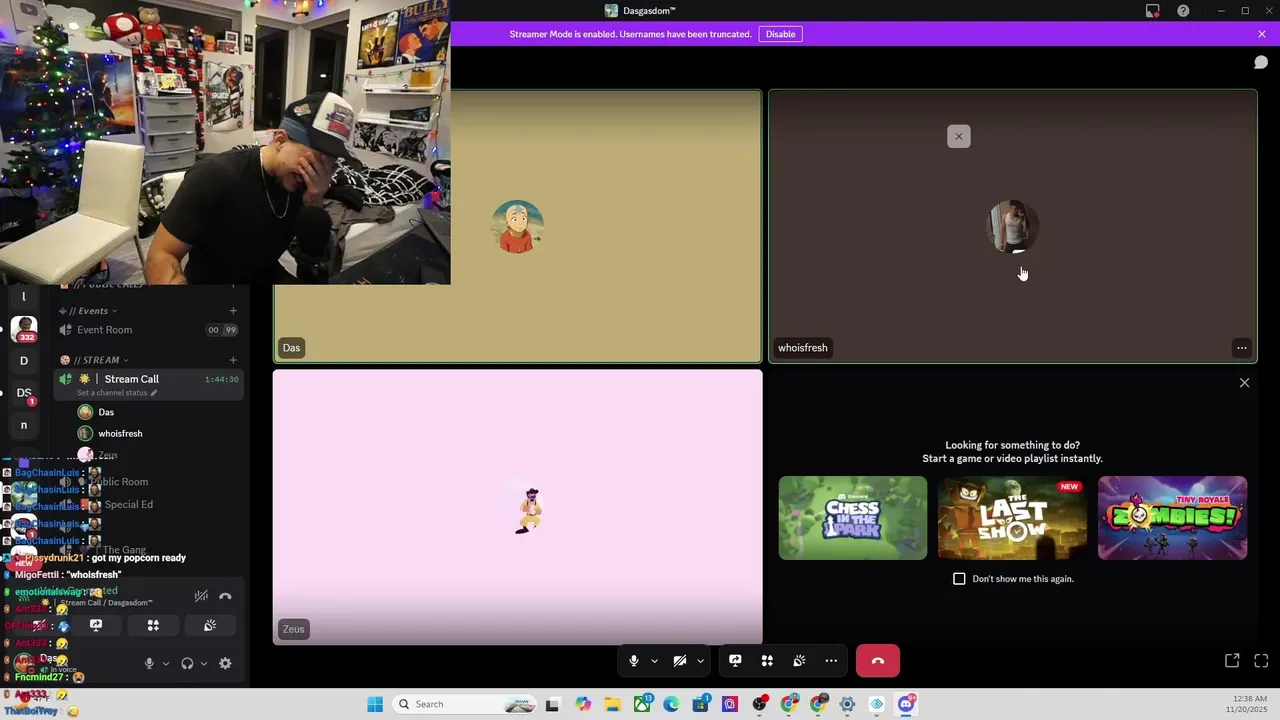
Task: Open more options in call control bar
Action: pos(831,661)
